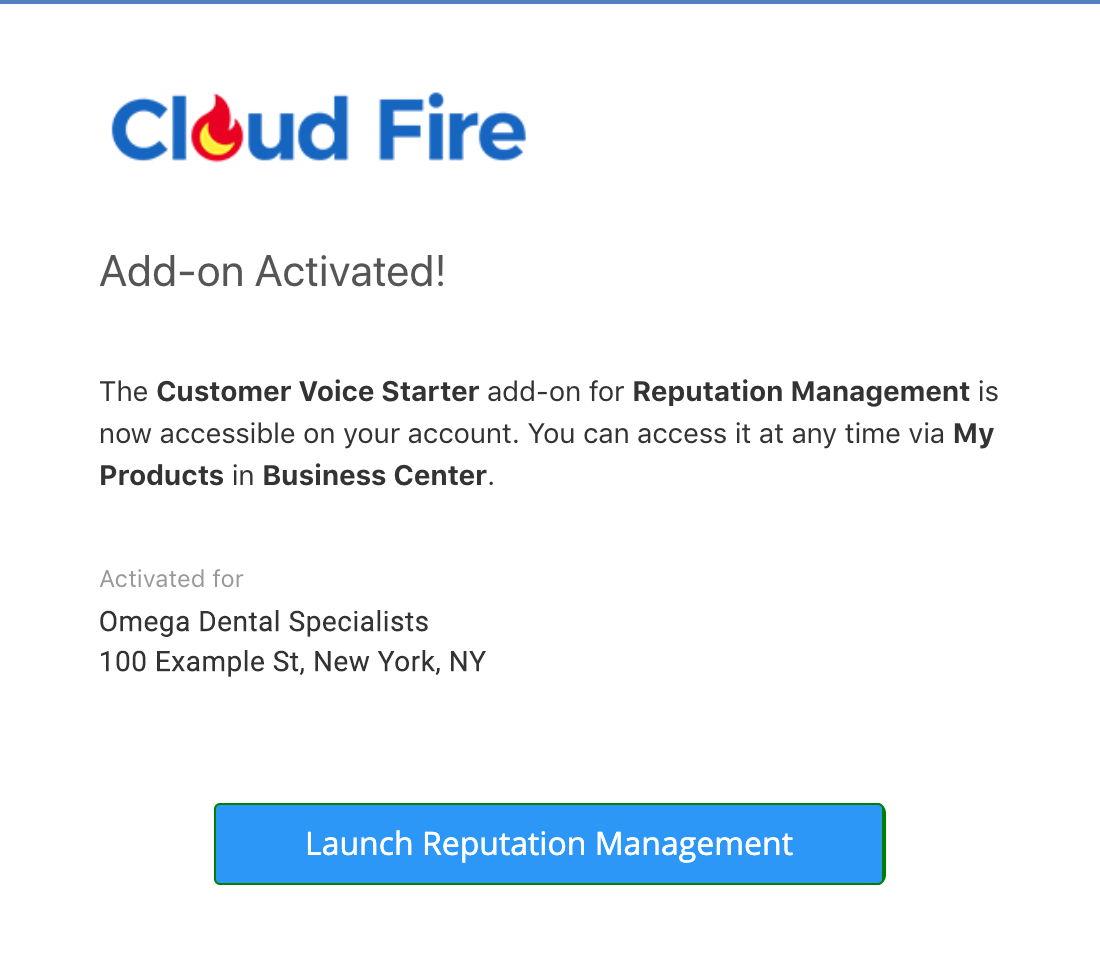
Task: Click the bold word Products
Action: [x=161, y=476]
